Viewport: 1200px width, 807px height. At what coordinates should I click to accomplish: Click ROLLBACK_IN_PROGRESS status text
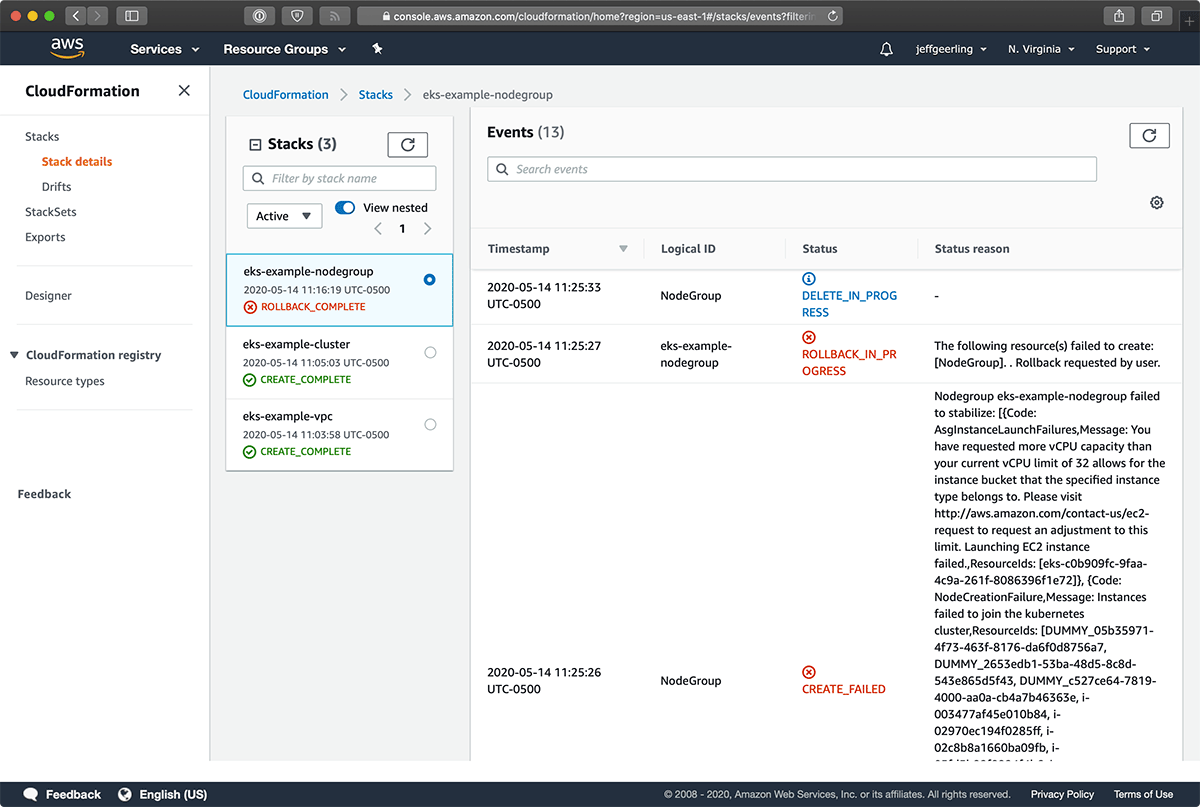pos(849,363)
